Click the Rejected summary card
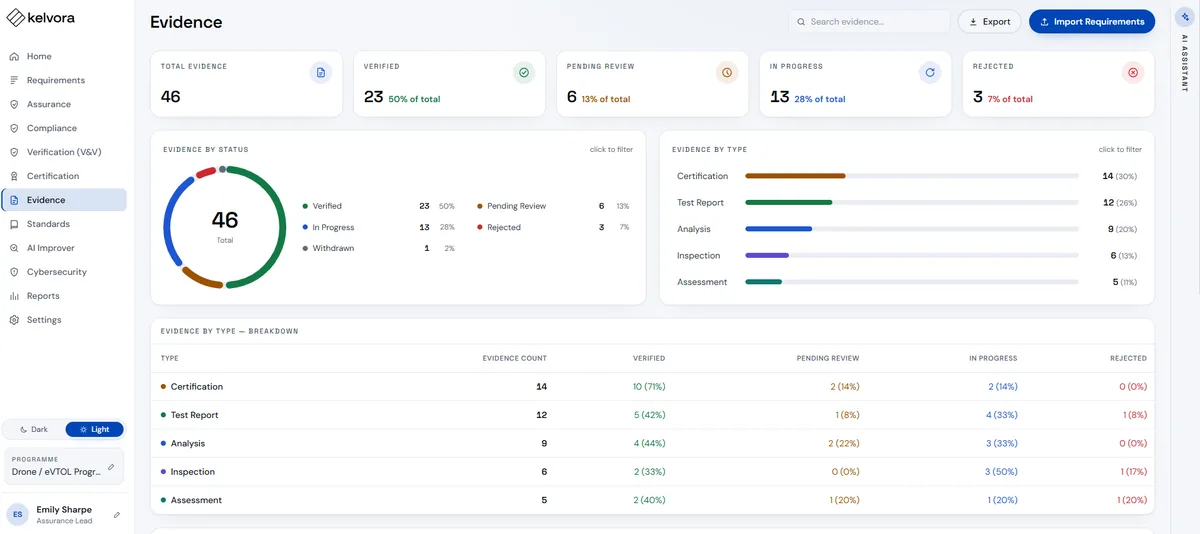Image resolution: width=1200 pixels, height=534 pixels. [1058, 84]
